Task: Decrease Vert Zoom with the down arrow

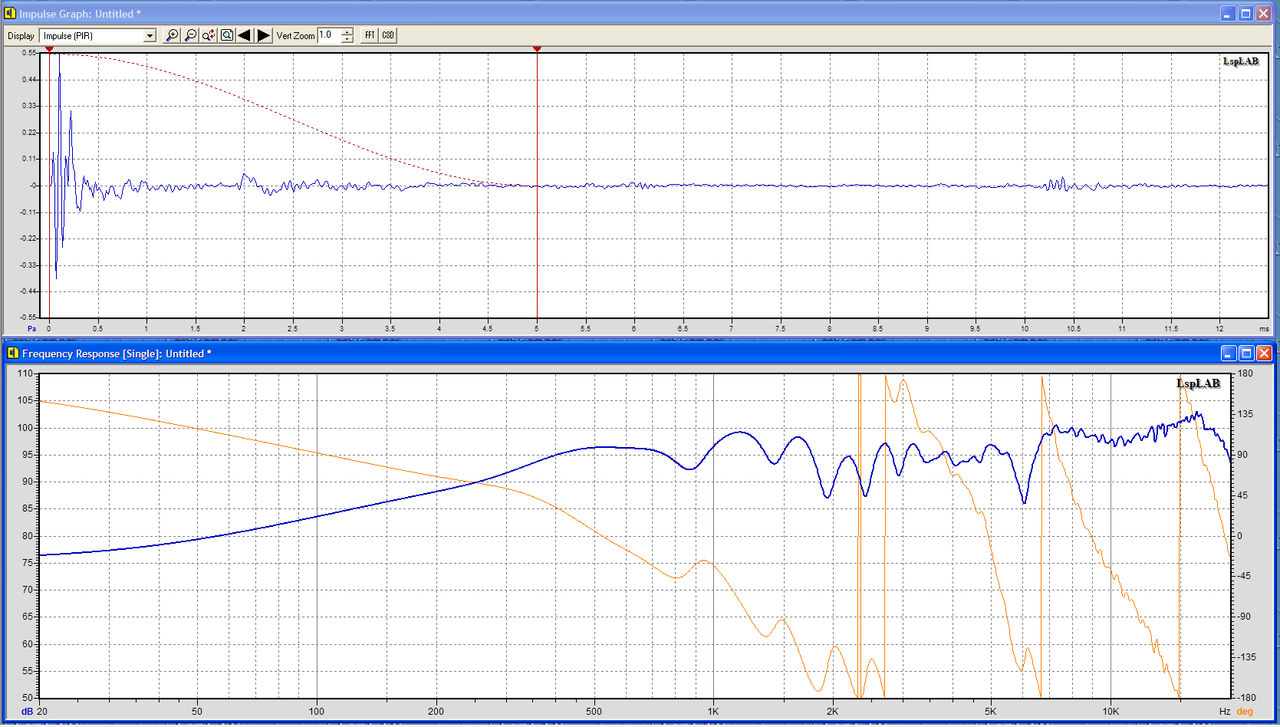Action: coord(347,39)
